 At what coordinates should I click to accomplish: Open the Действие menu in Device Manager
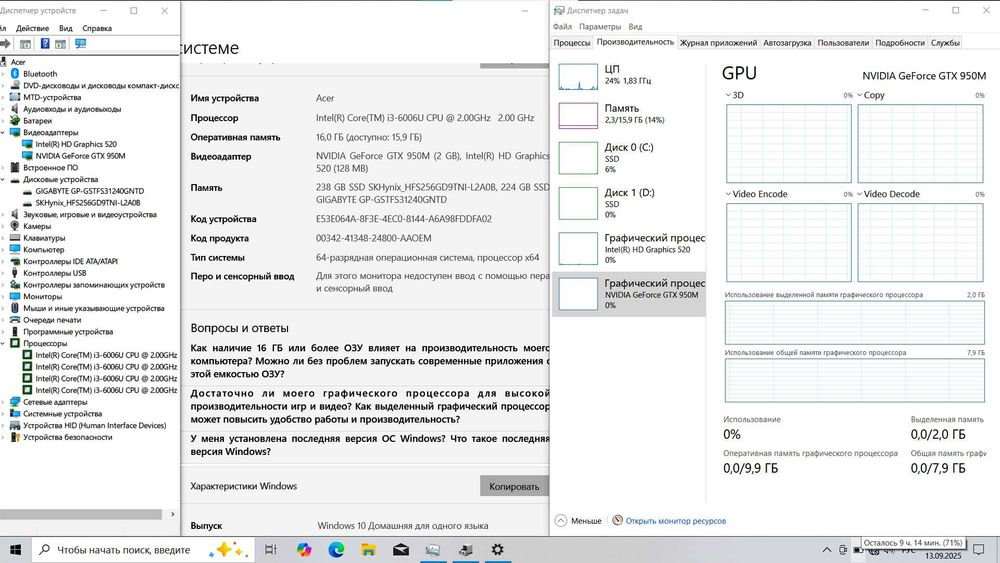pos(33,28)
